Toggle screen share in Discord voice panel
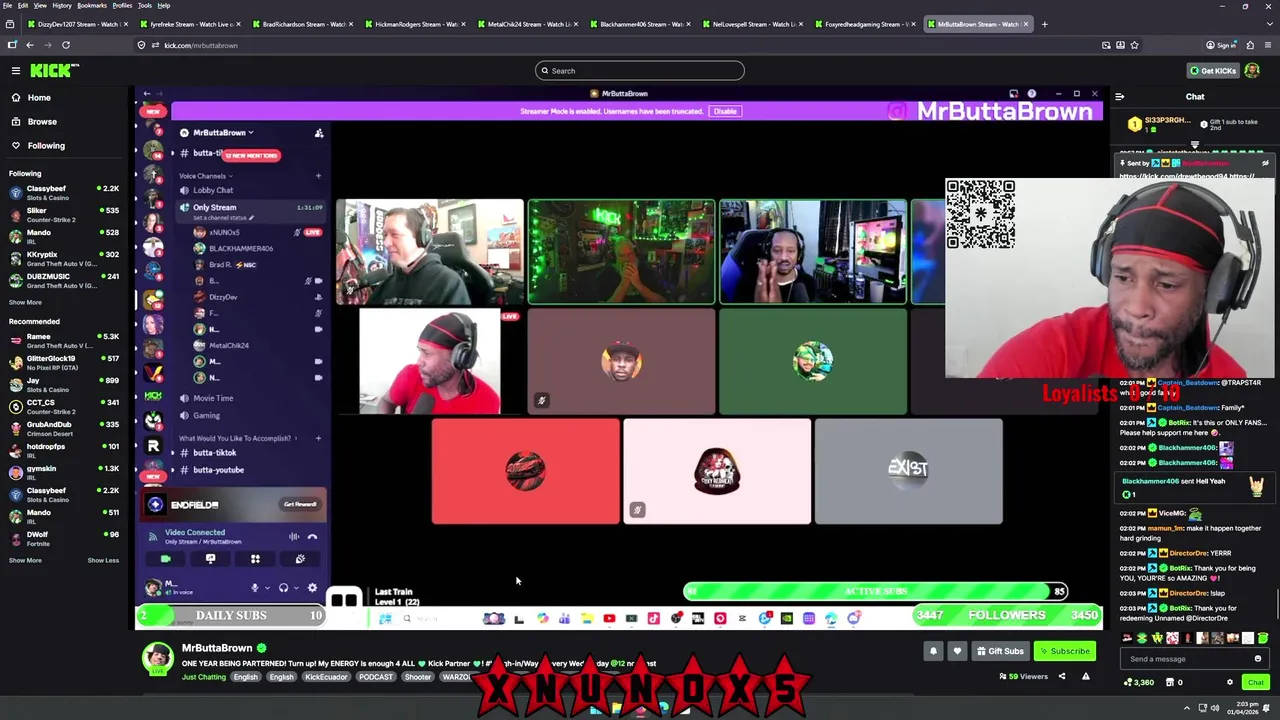 click(x=210, y=559)
